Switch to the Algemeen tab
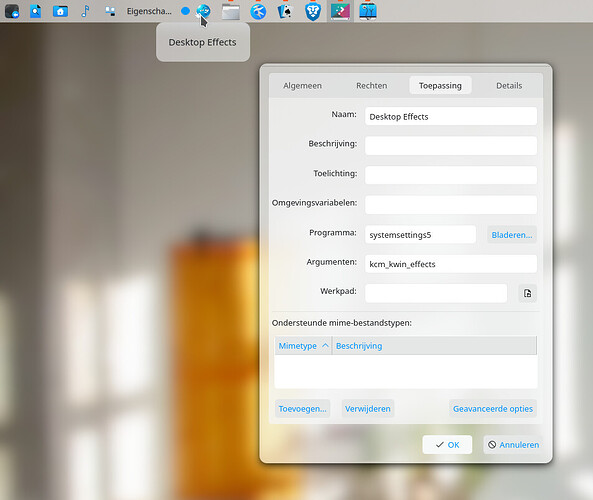This screenshot has height=500, width=593. click(303, 85)
